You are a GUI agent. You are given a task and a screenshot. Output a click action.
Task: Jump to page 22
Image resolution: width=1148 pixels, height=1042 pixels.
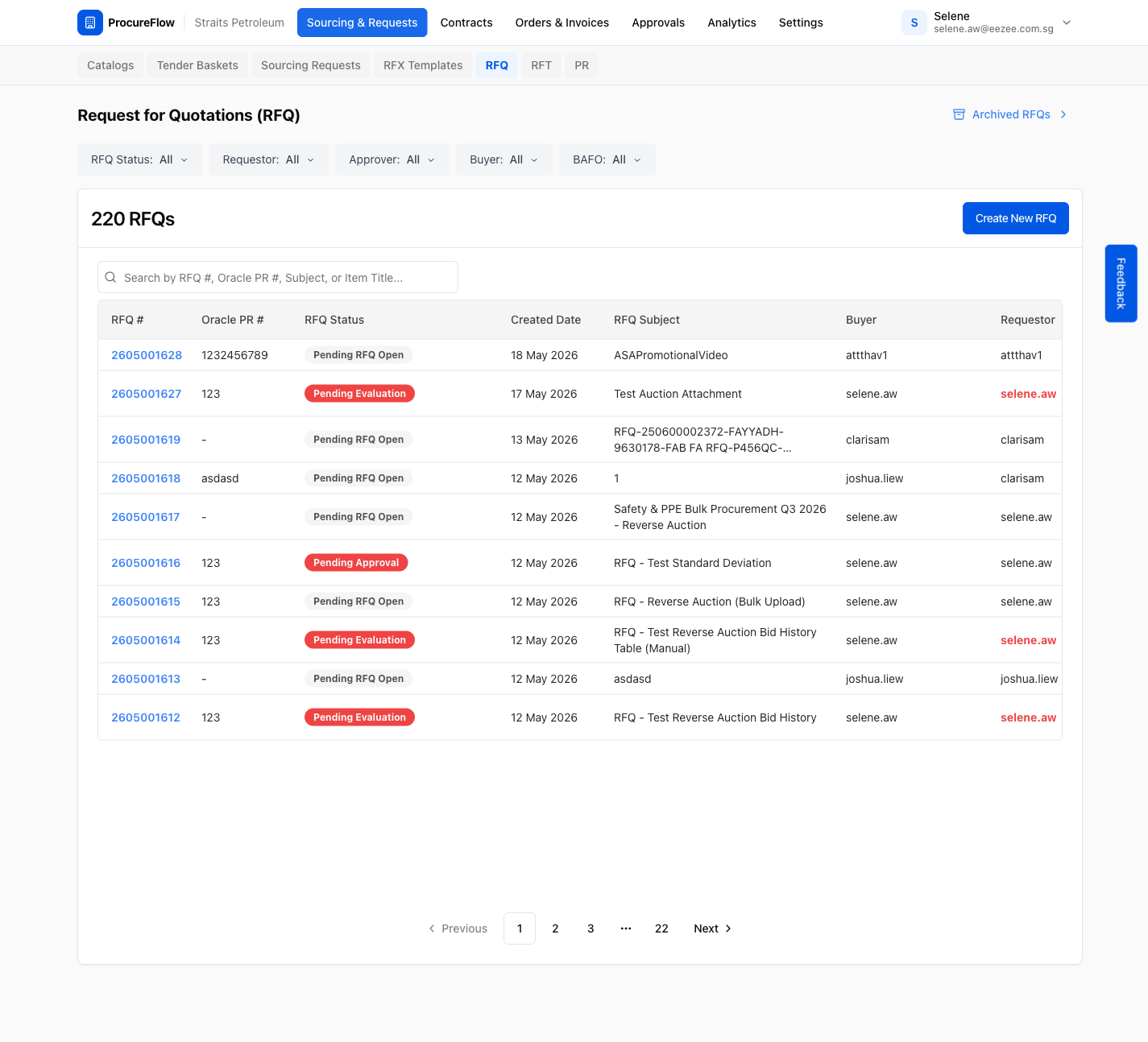(661, 928)
